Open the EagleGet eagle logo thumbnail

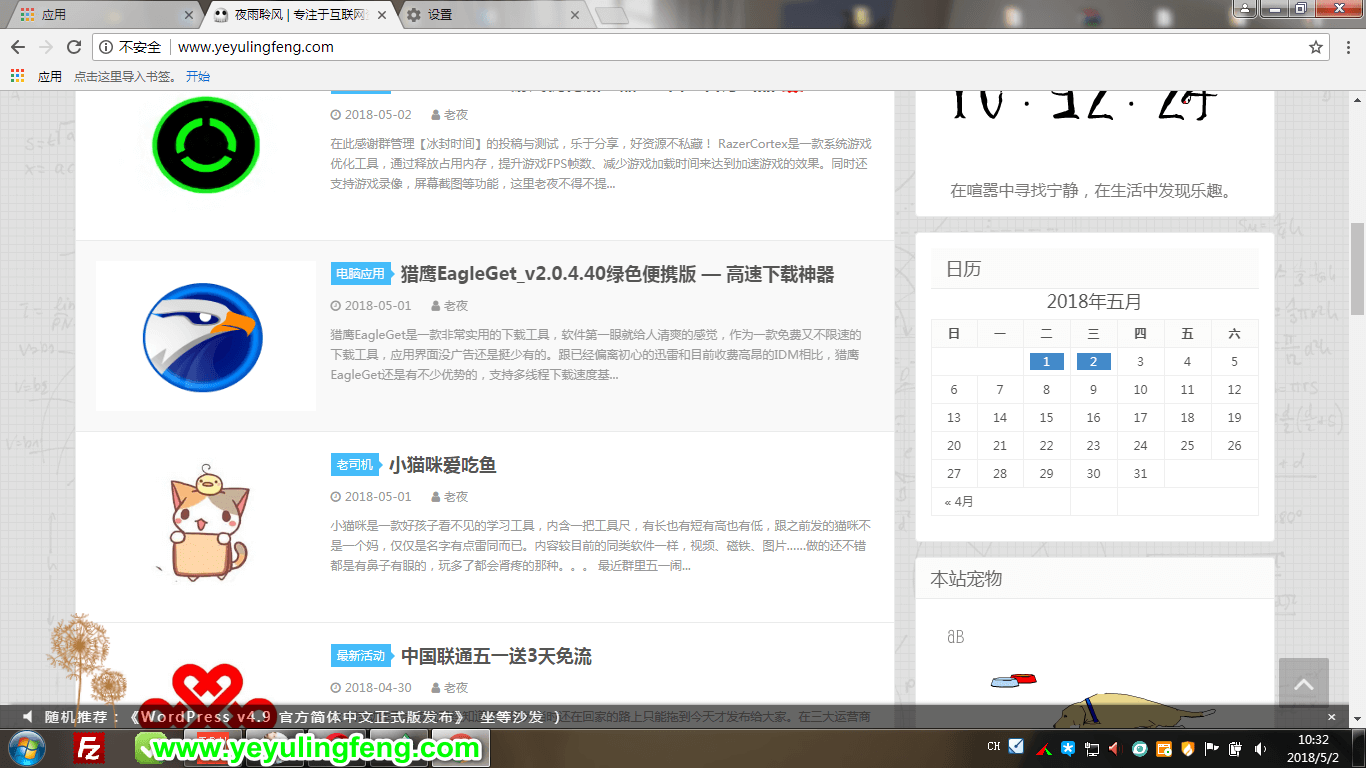click(206, 336)
